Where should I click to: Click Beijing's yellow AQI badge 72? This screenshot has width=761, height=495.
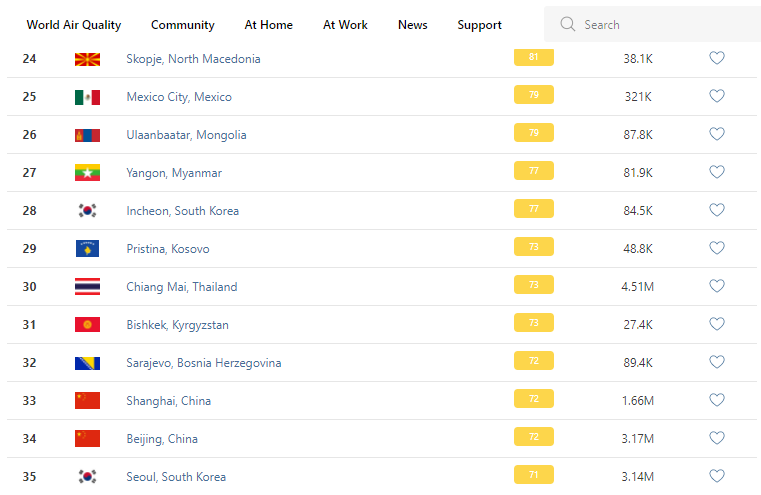pyautogui.click(x=533, y=437)
